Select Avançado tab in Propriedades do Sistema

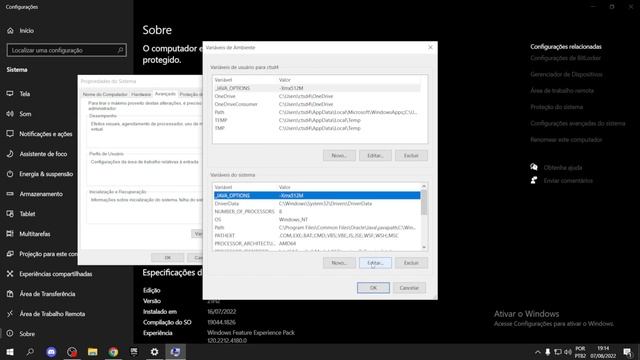[x=165, y=94]
